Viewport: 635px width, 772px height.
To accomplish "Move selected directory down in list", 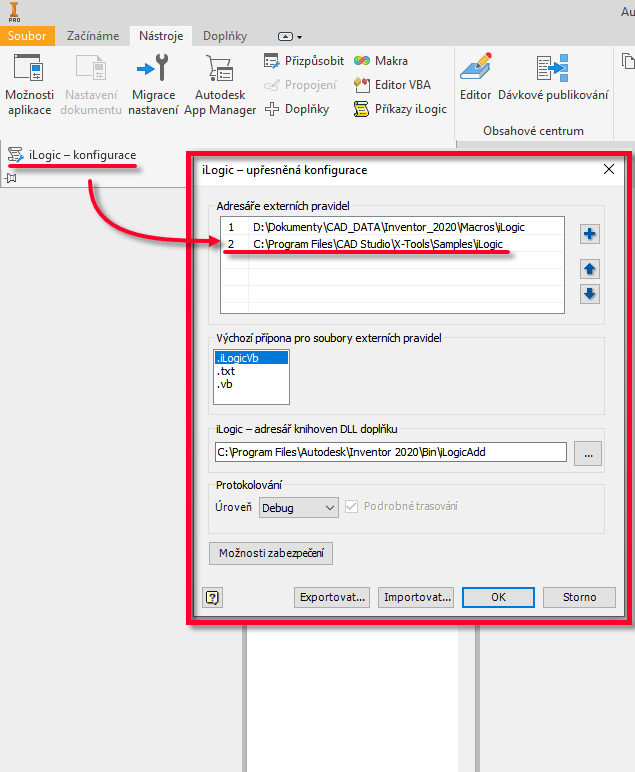I will click(x=590, y=293).
